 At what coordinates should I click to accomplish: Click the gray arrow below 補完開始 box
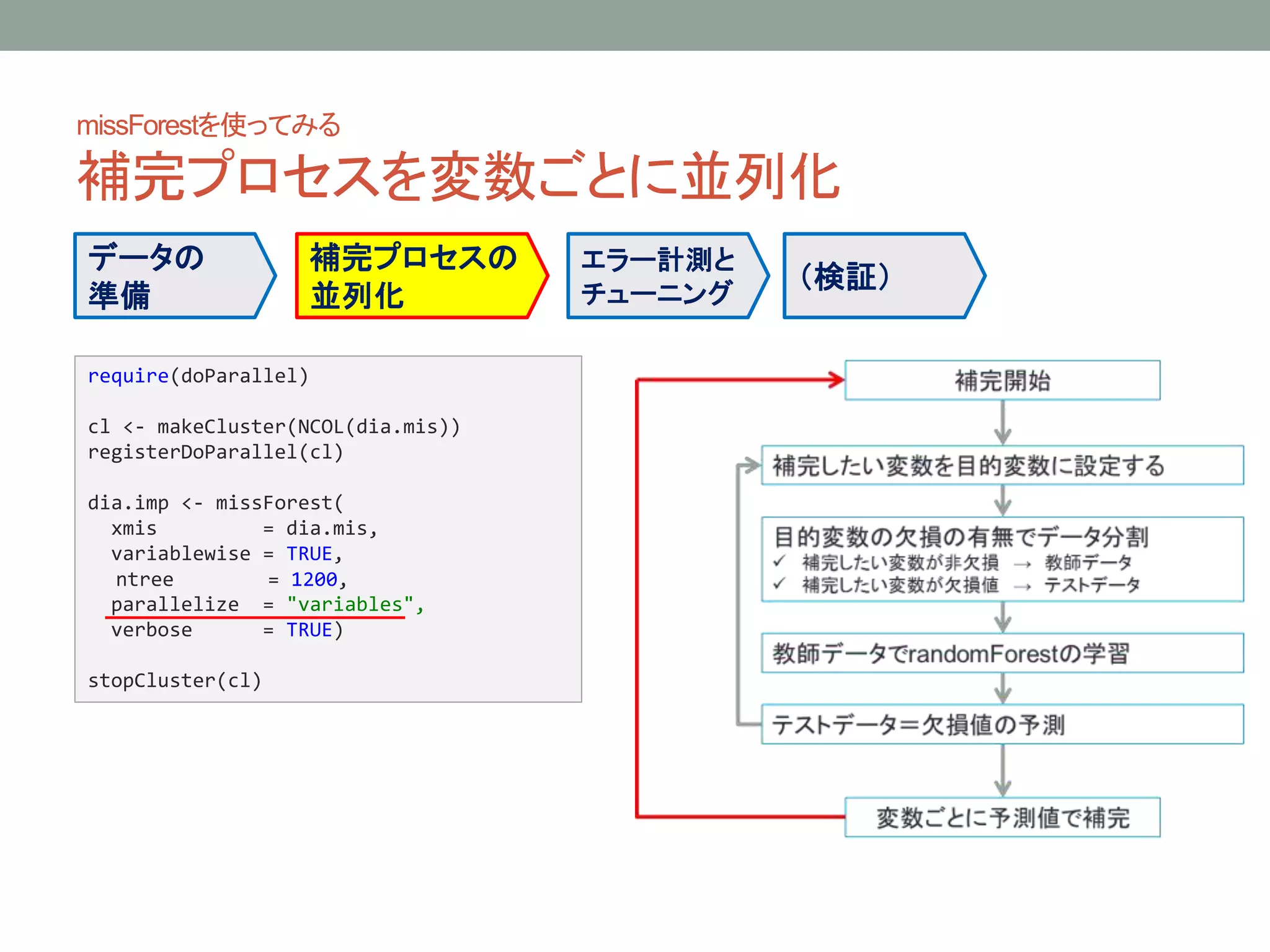(x=1003, y=423)
